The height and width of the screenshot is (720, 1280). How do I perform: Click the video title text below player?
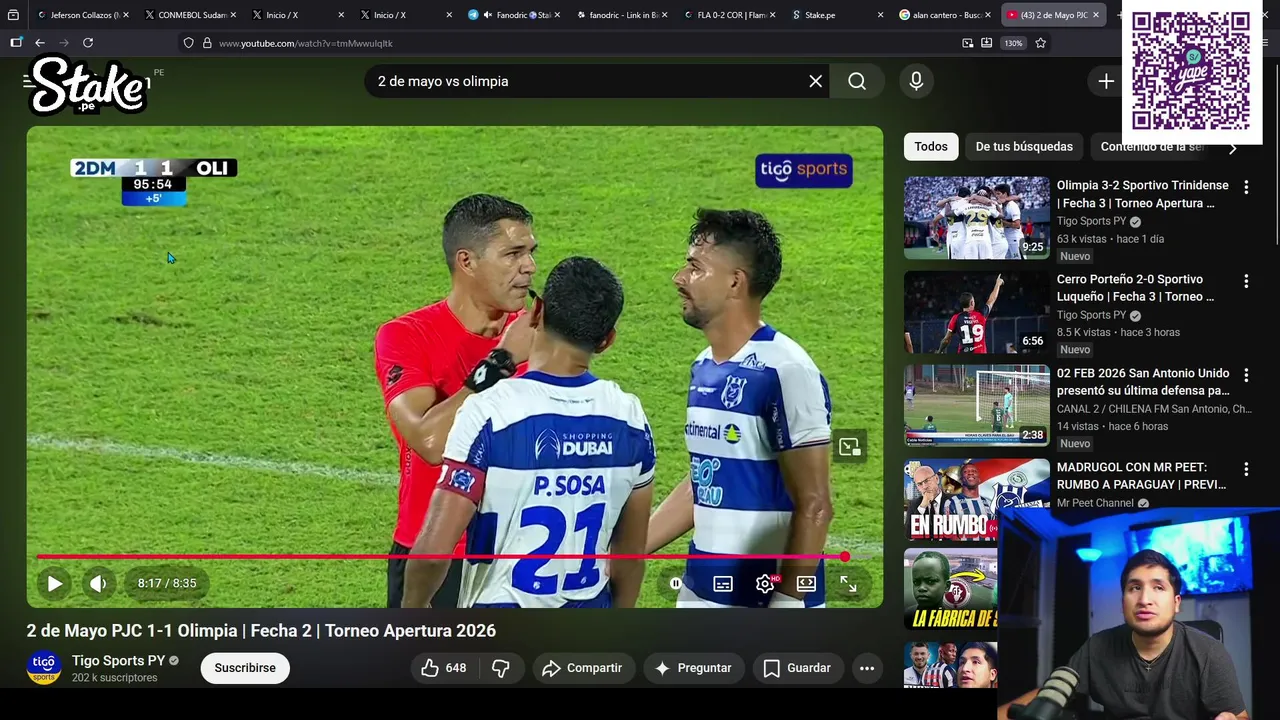261,630
